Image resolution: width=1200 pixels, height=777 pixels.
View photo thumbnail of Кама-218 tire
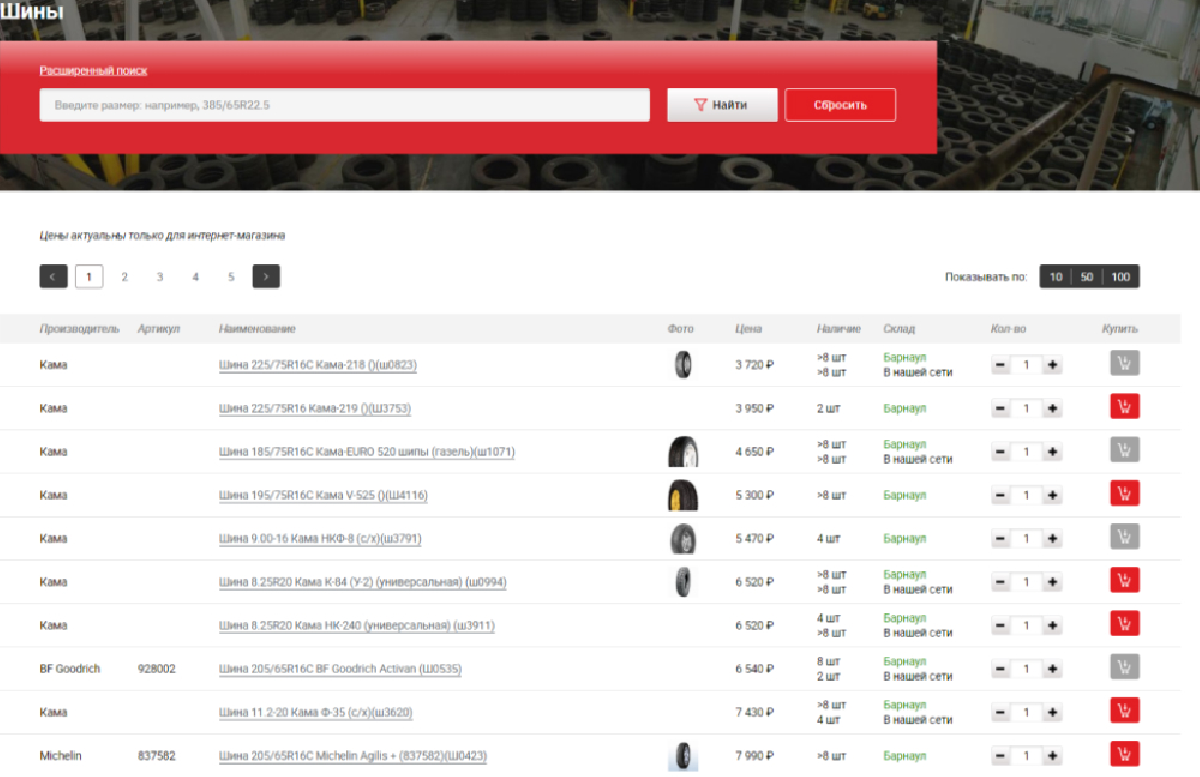point(683,365)
